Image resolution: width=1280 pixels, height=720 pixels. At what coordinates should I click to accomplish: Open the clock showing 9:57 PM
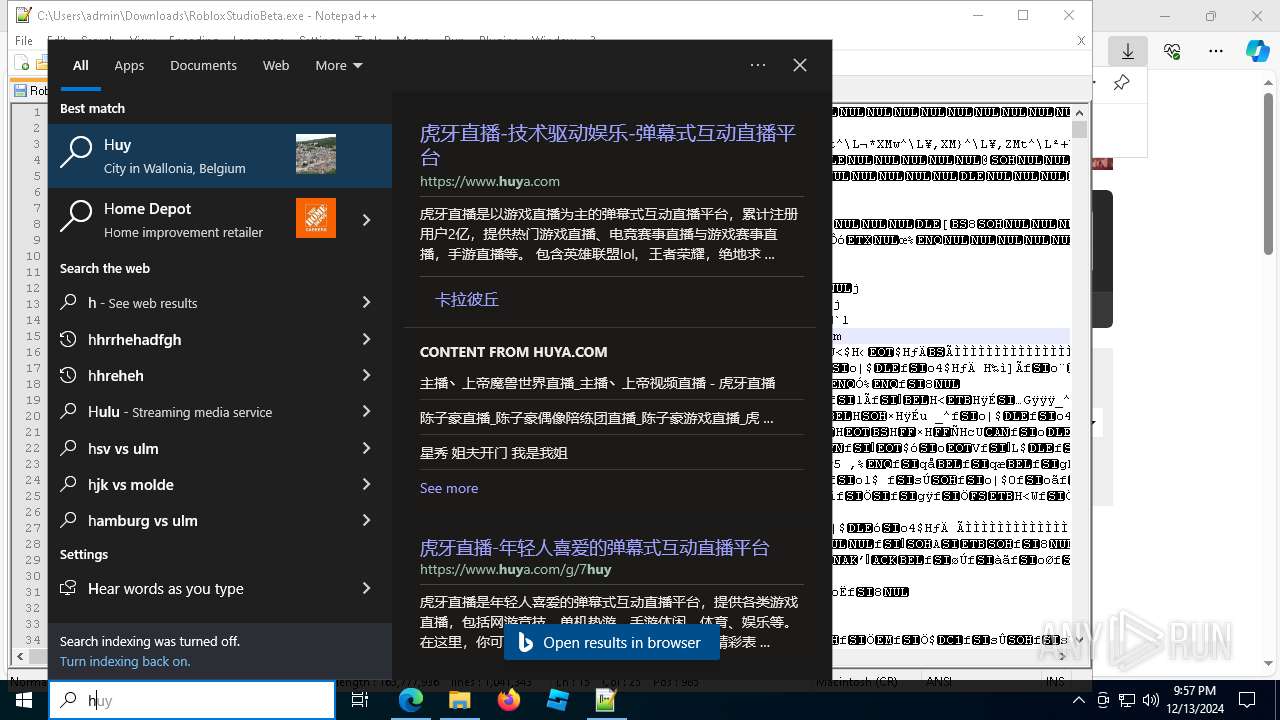1195,700
